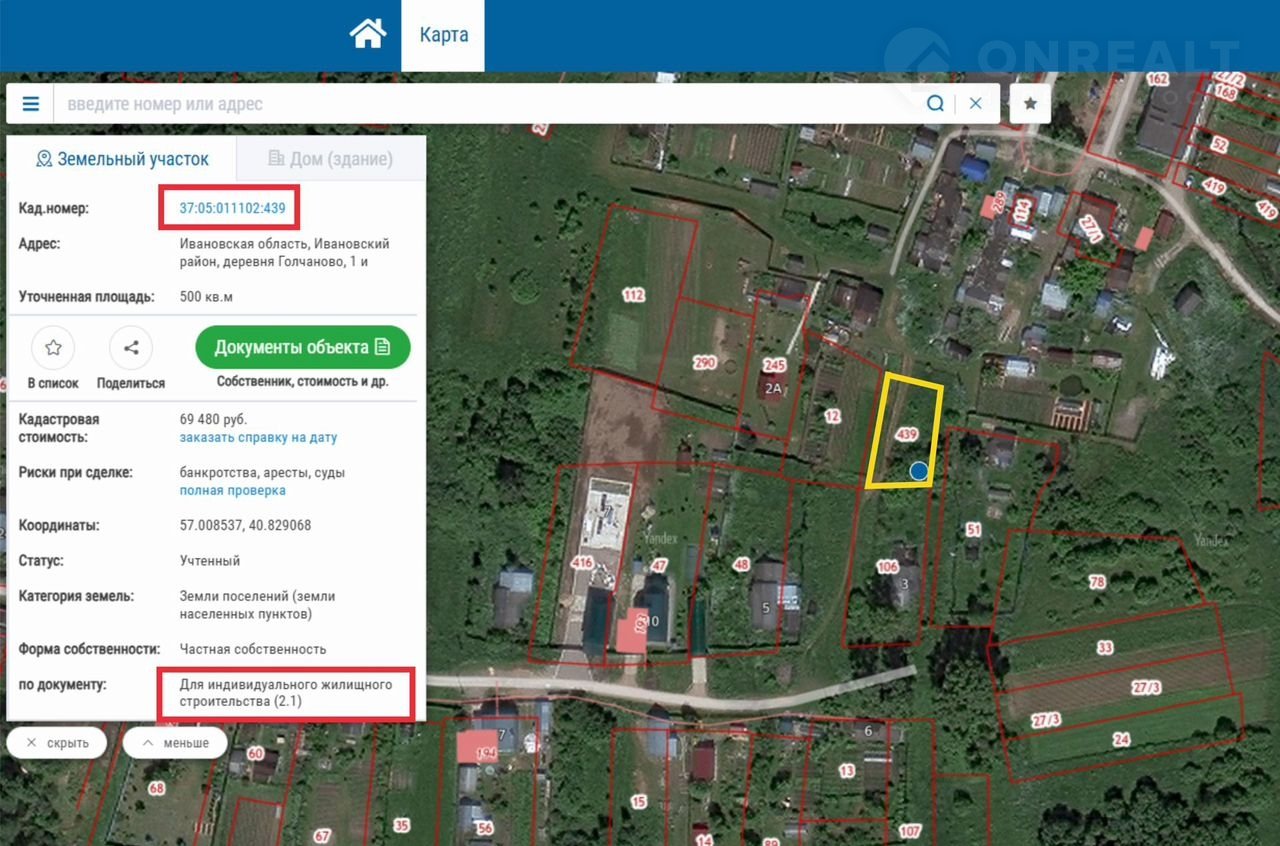
Task: Collapse details with меньше button
Action: [x=175, y=743]
